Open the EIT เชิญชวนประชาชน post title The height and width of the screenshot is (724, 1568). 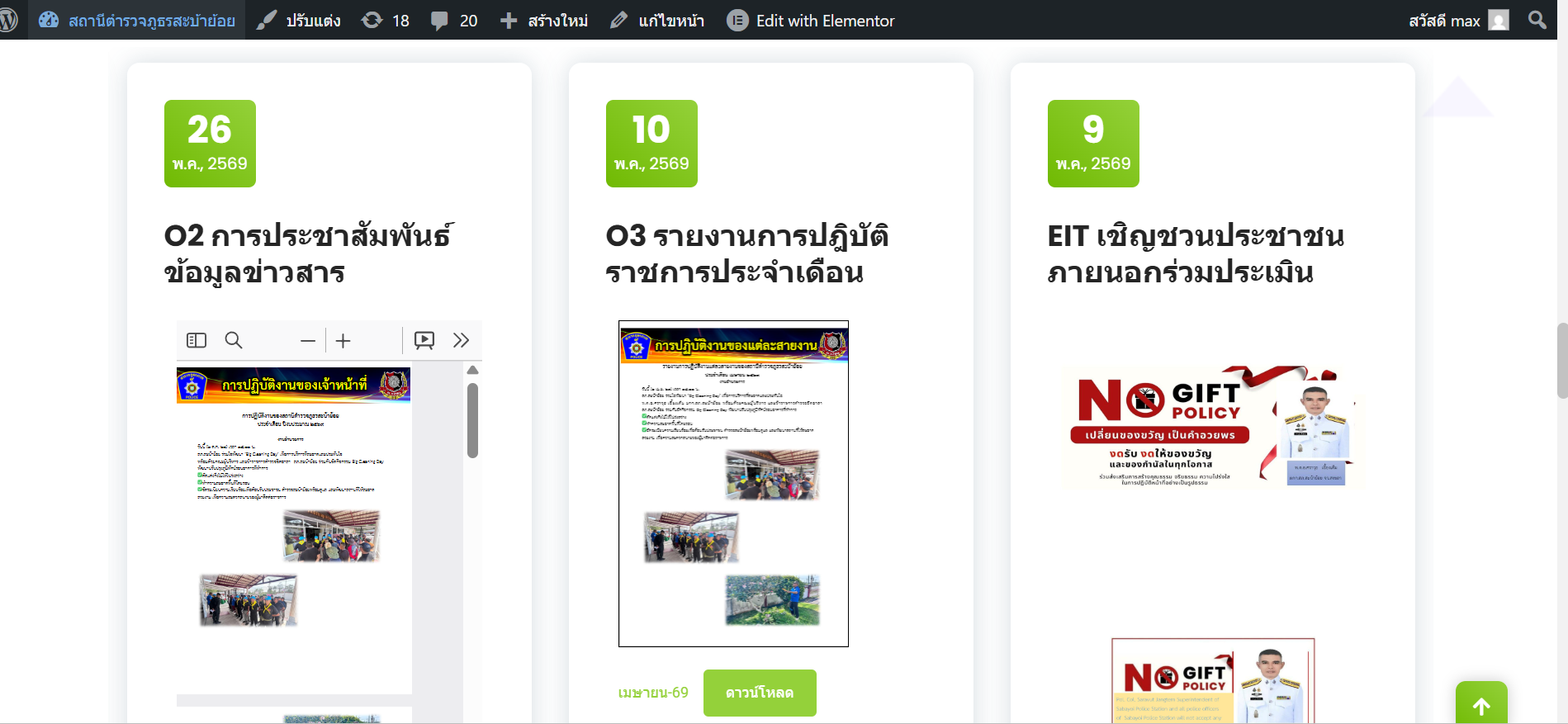click(1196, 253)
